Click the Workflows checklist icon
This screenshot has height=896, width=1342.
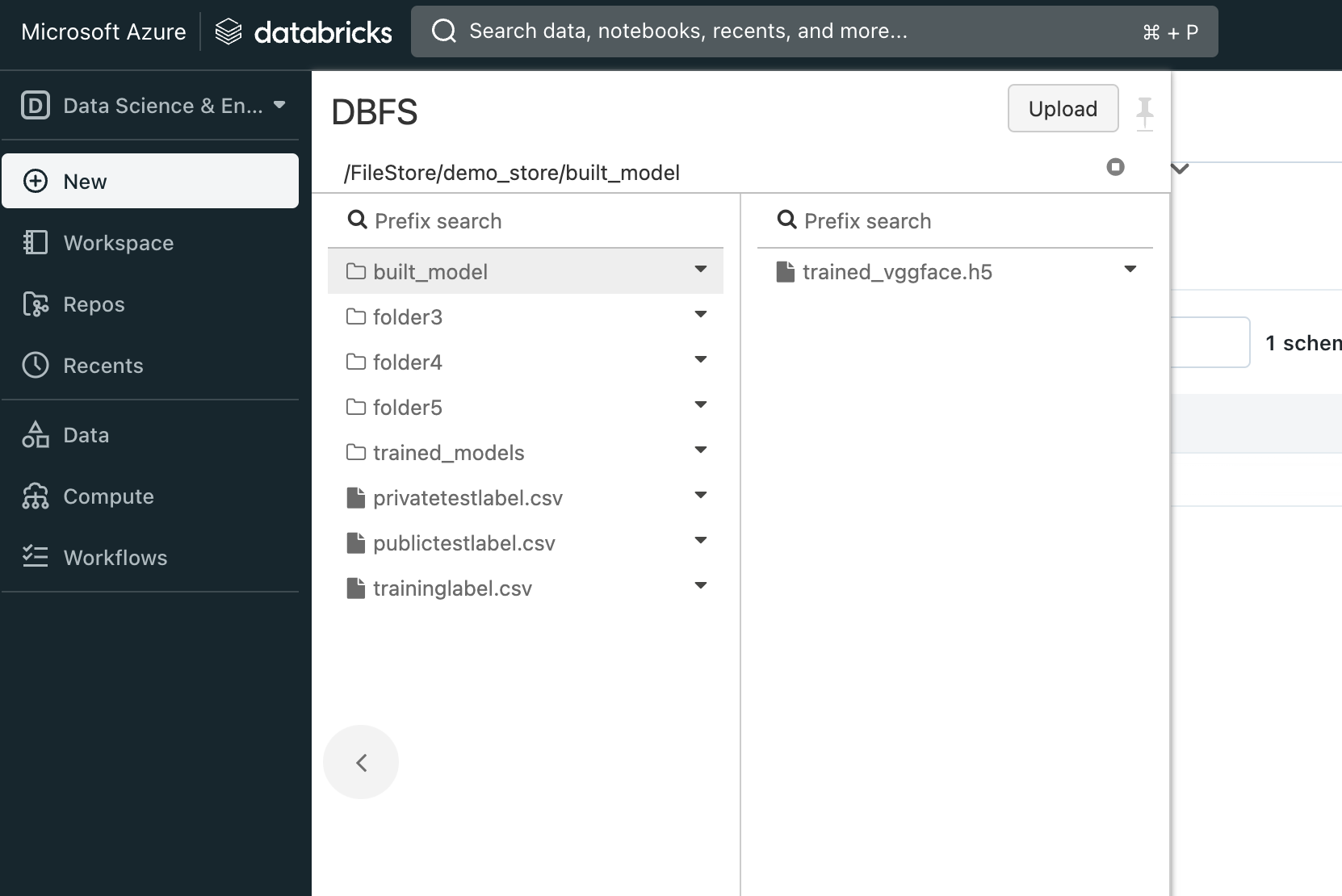[36, 558]
